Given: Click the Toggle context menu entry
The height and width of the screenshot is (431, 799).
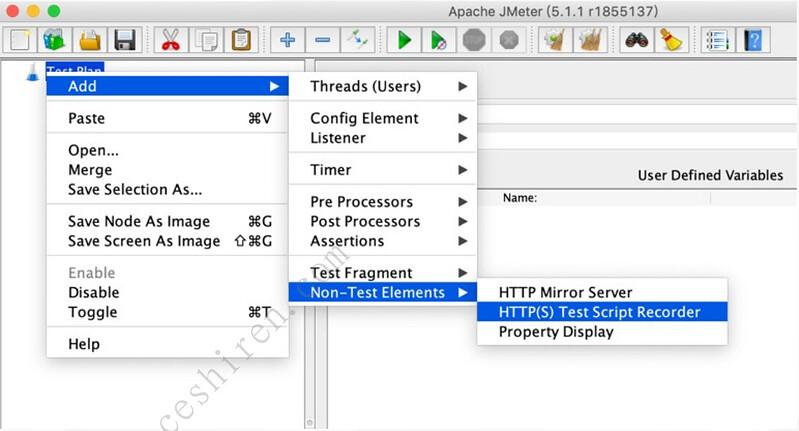Looking at the screenshot, I should (x=93, y=312).
